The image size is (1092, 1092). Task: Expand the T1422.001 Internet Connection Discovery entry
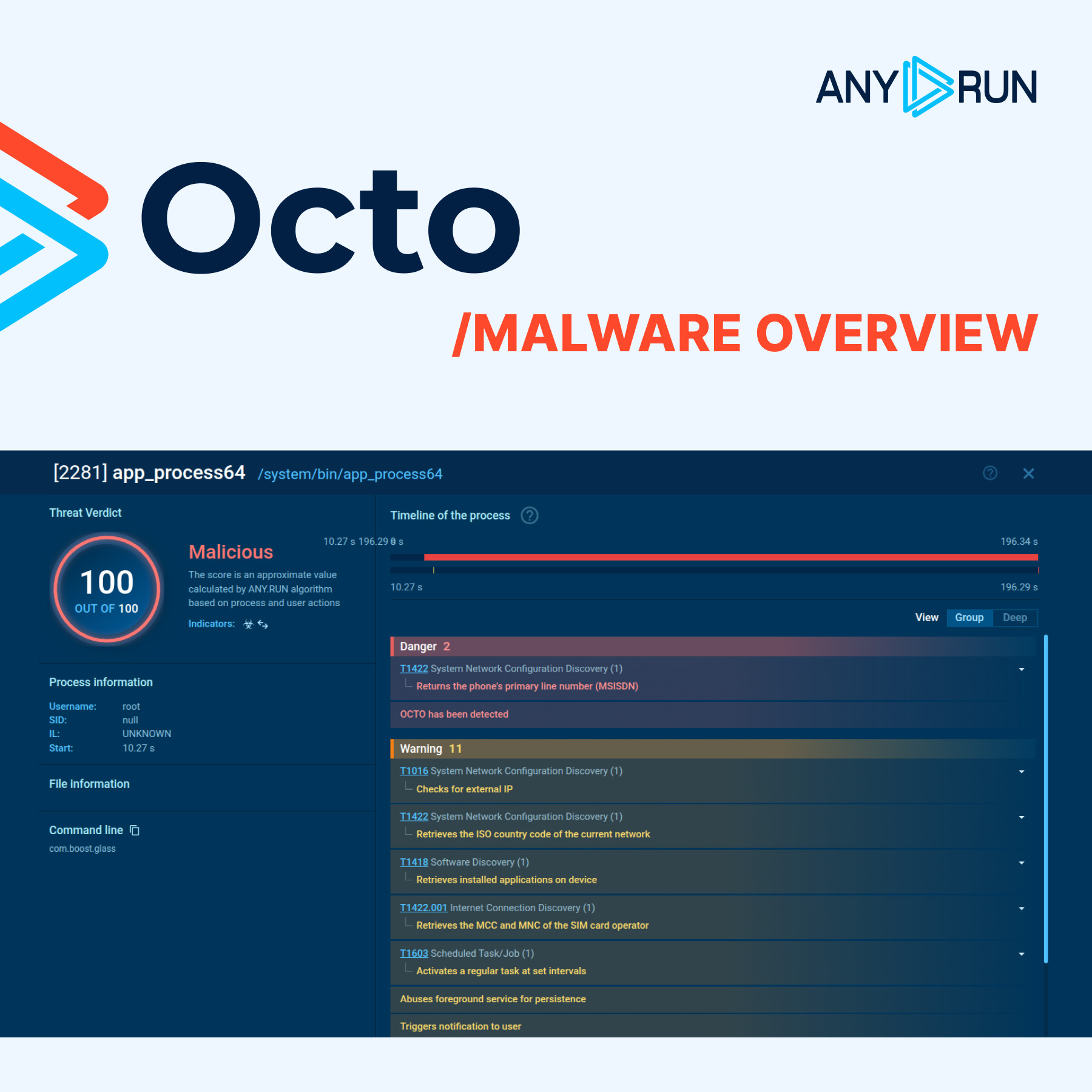click(1022, 908)
